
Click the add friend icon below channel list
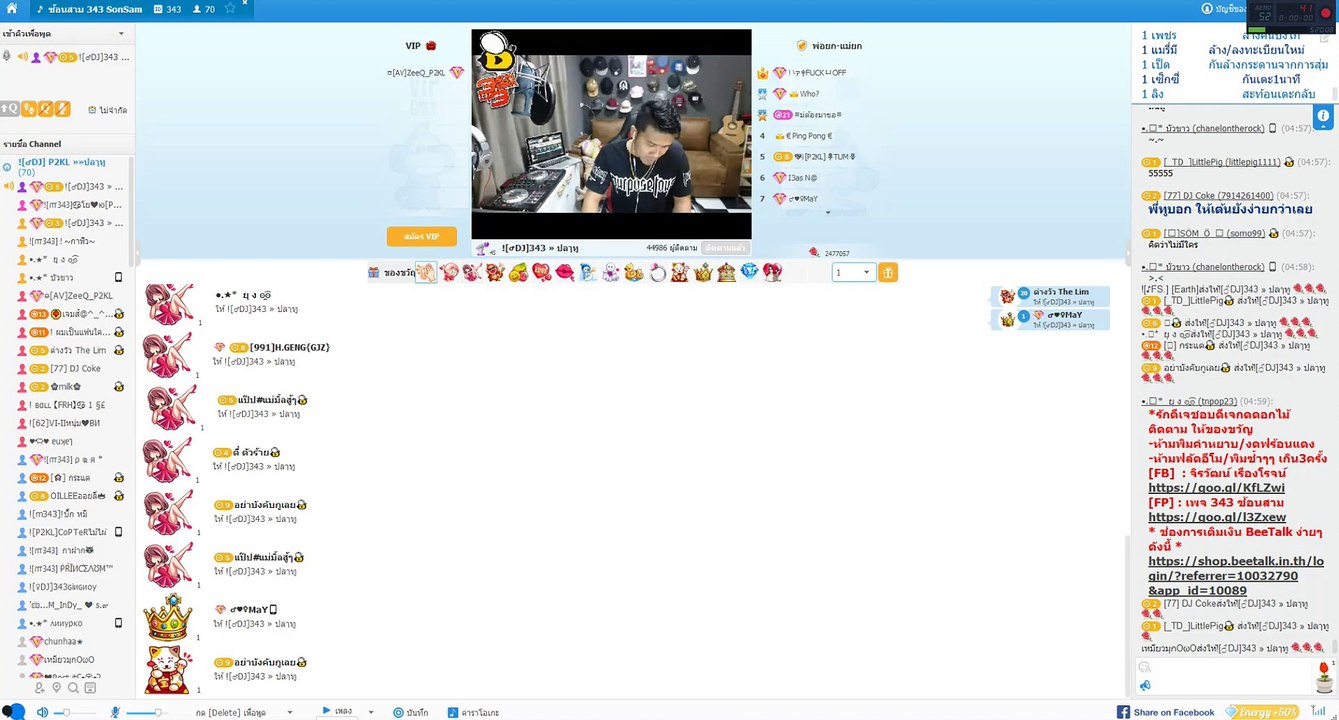click(40, 688)
